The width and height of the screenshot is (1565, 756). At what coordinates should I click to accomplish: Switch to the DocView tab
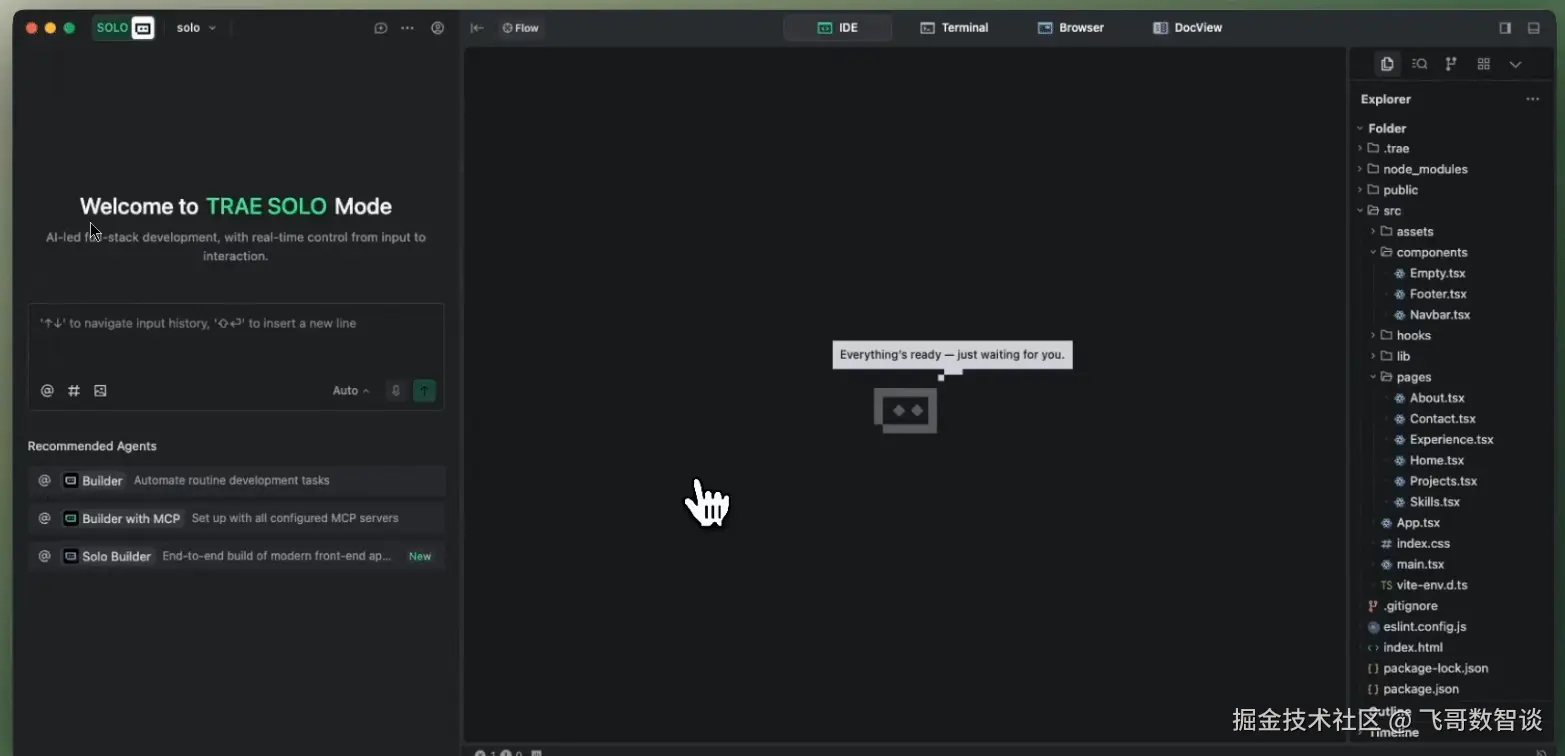[x=1188, y=28]
